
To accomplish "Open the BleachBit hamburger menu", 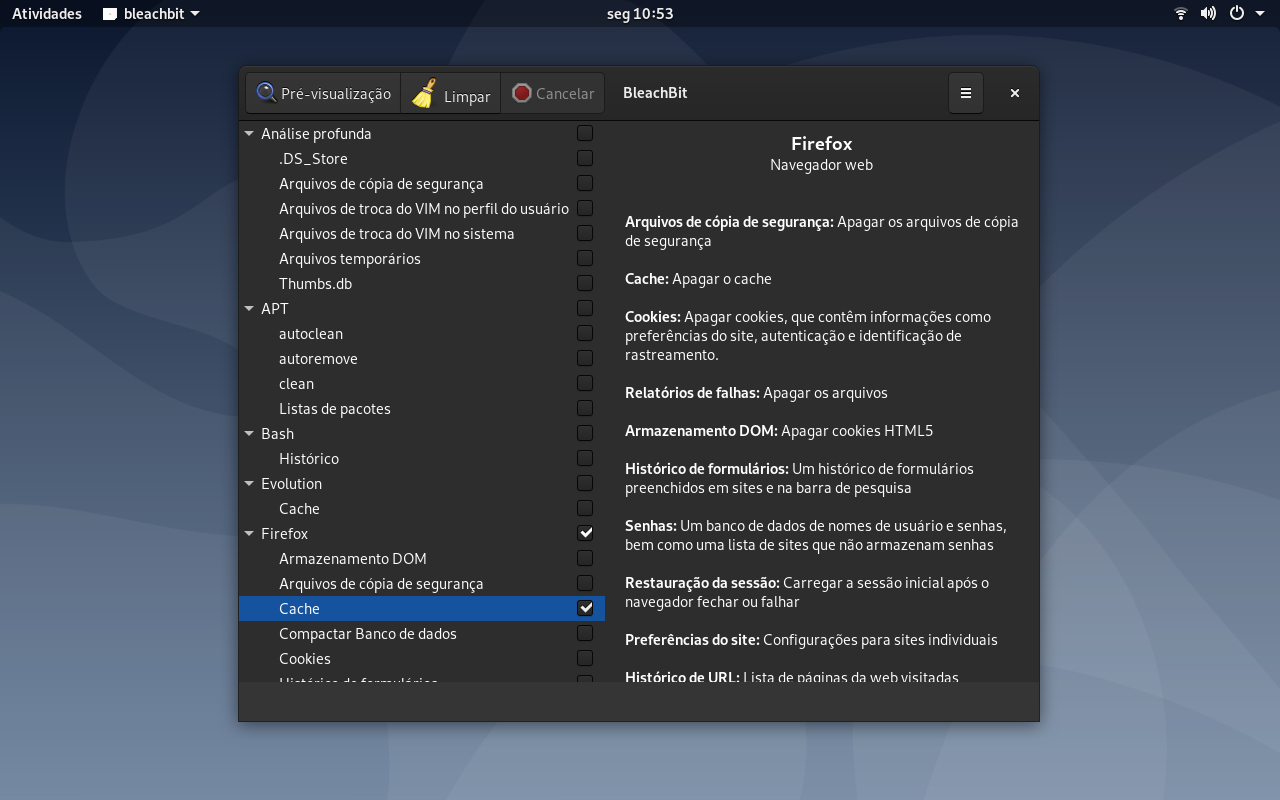I will tap(966, 93).
